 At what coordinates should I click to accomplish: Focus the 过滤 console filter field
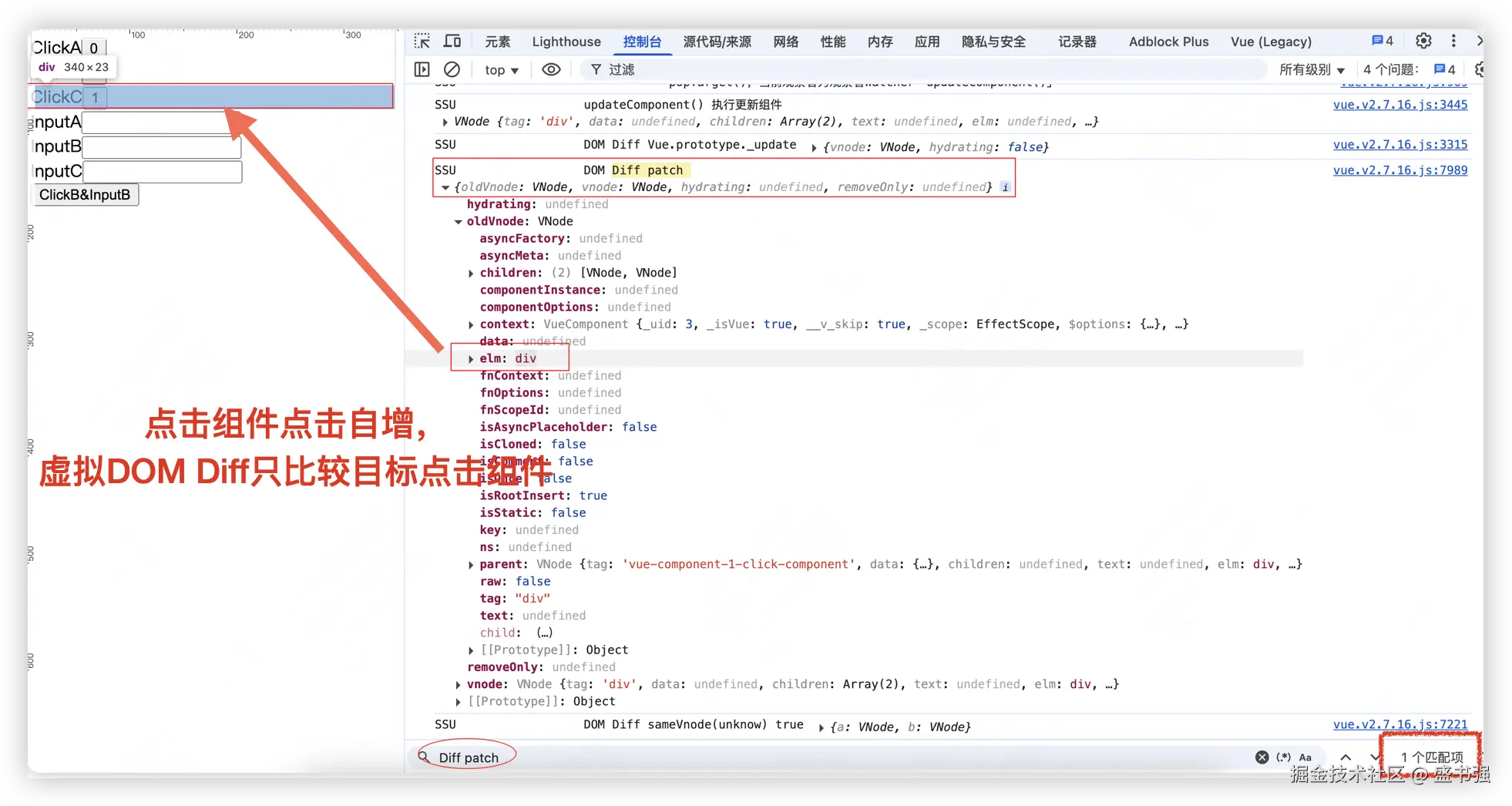924,70
